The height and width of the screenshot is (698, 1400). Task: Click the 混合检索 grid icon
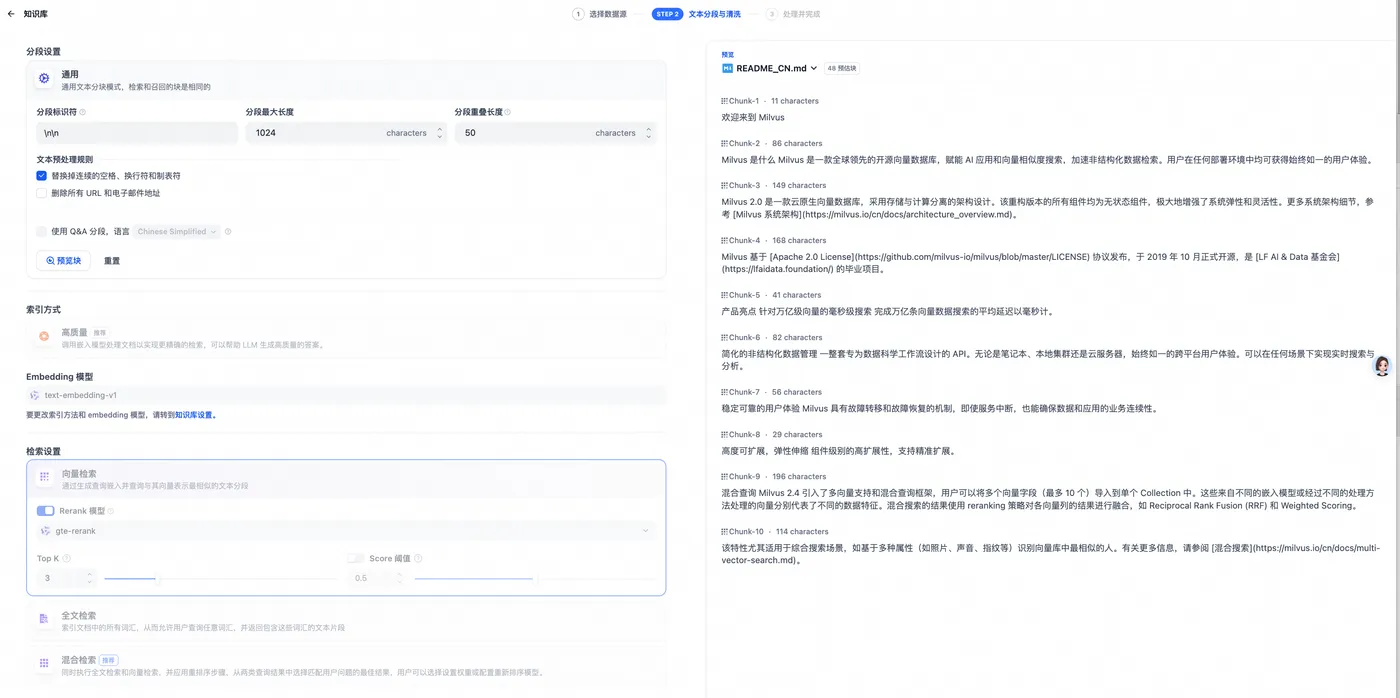pos(44,663)
